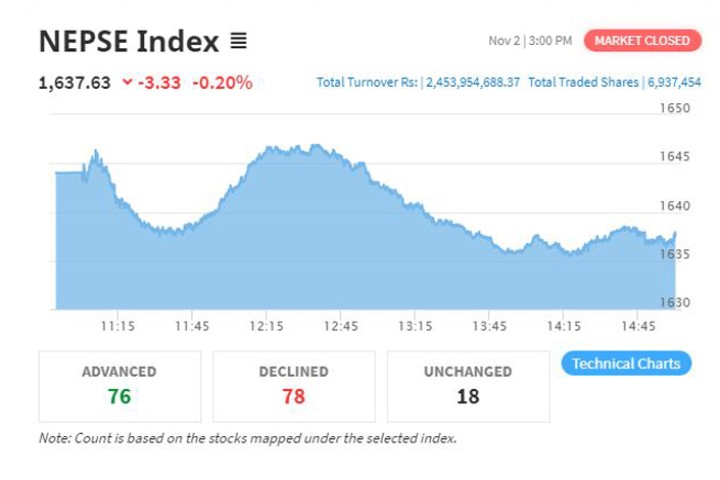Click the 1650 price axis label
Viewport: 720px width, 480px height.
pos(677,107)
